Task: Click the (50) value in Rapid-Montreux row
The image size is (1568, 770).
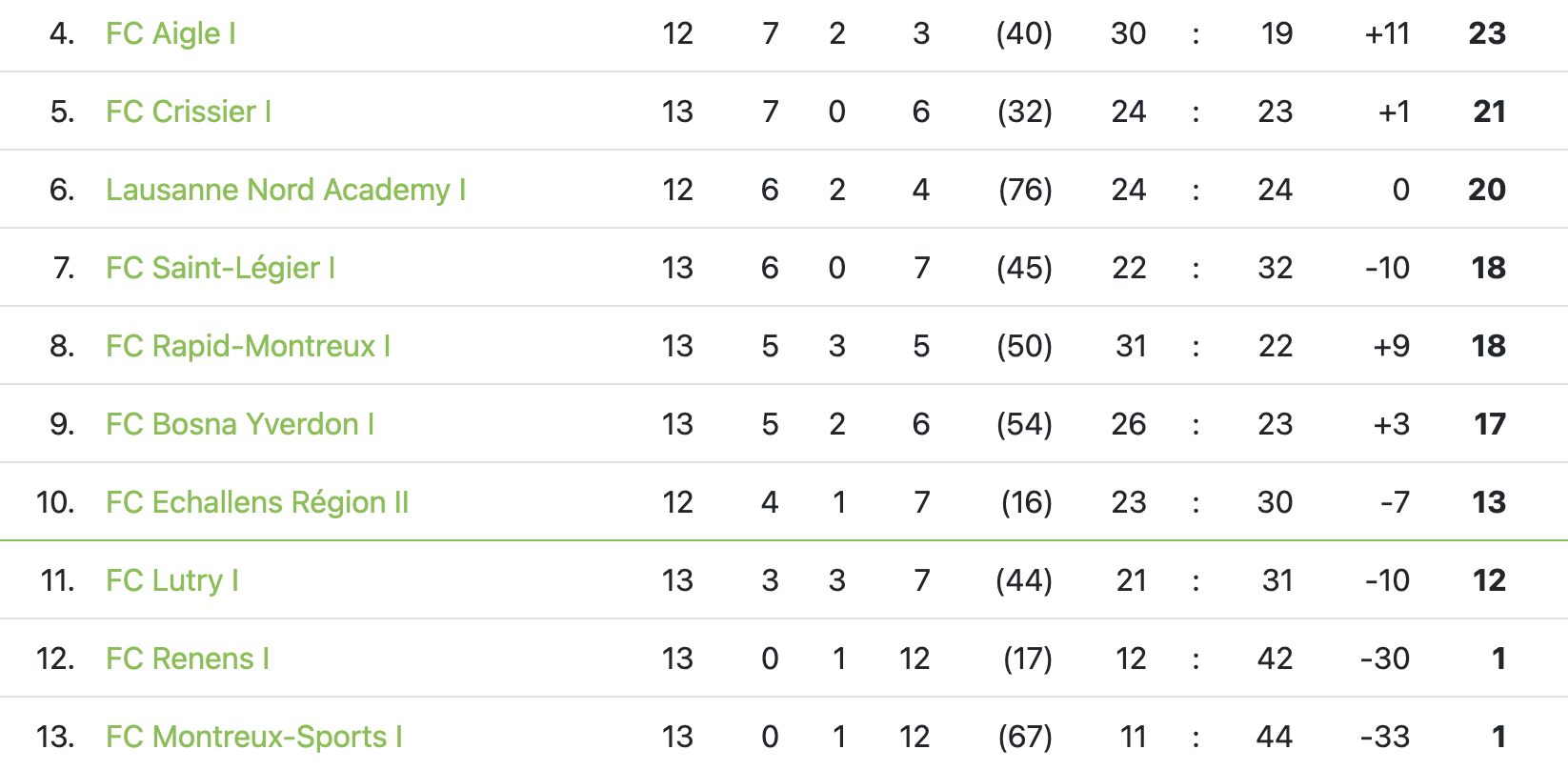Action: coord(1024,347)
